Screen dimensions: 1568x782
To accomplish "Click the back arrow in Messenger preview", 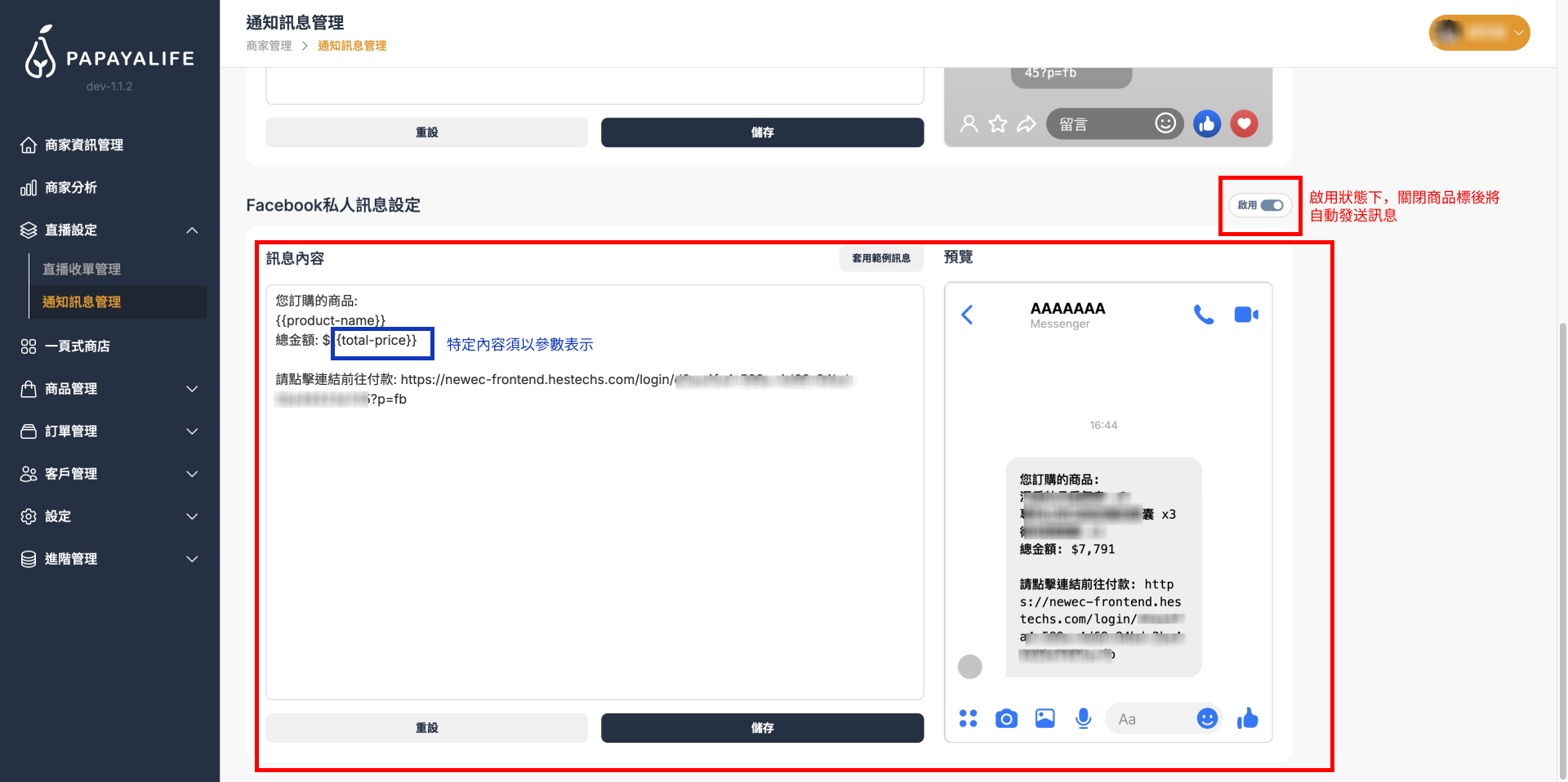I will (x=968, y=315).
